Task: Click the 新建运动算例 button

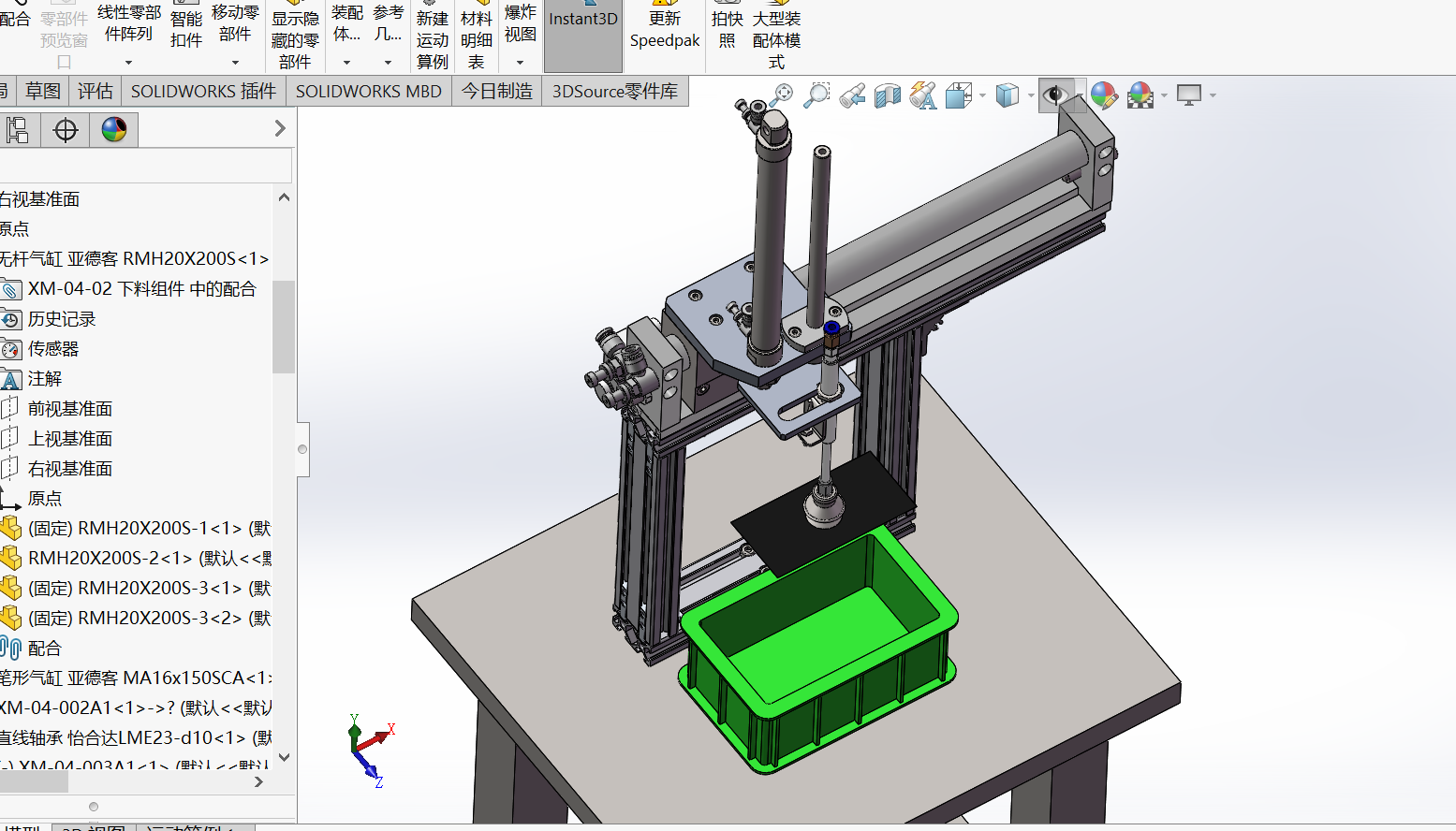Action: coord(433,36)
